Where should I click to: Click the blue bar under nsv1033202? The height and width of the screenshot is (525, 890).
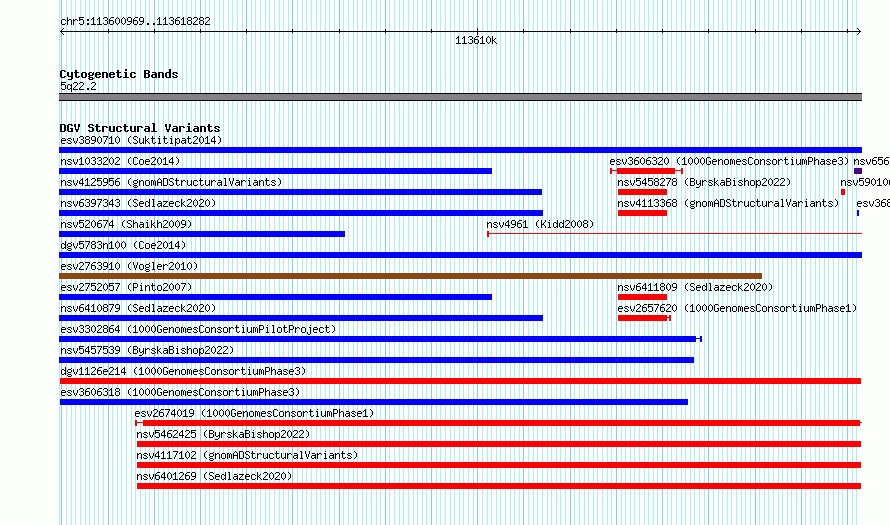[275, 171]
